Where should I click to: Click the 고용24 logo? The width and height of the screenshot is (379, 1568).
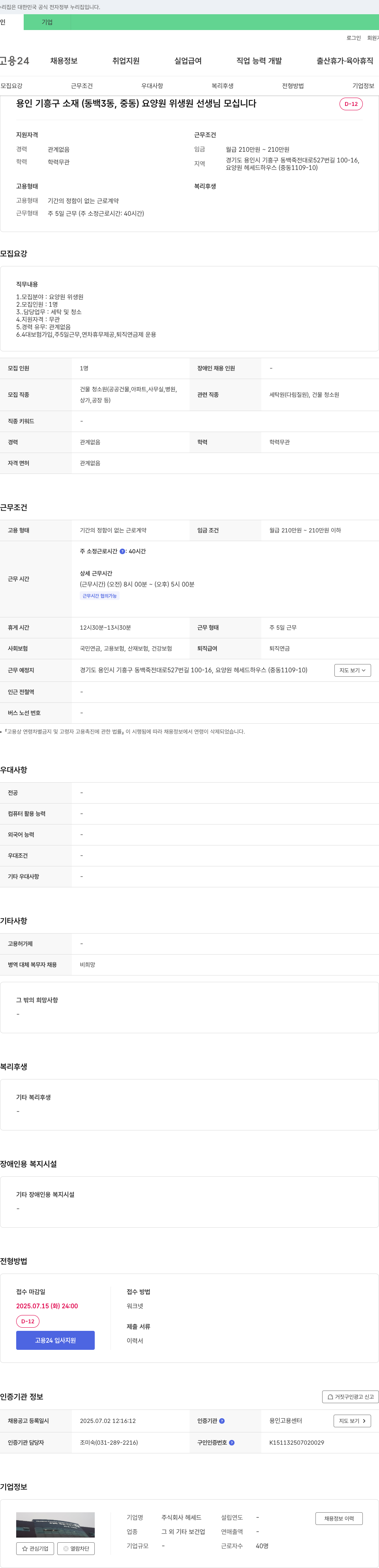pos(14,61)
